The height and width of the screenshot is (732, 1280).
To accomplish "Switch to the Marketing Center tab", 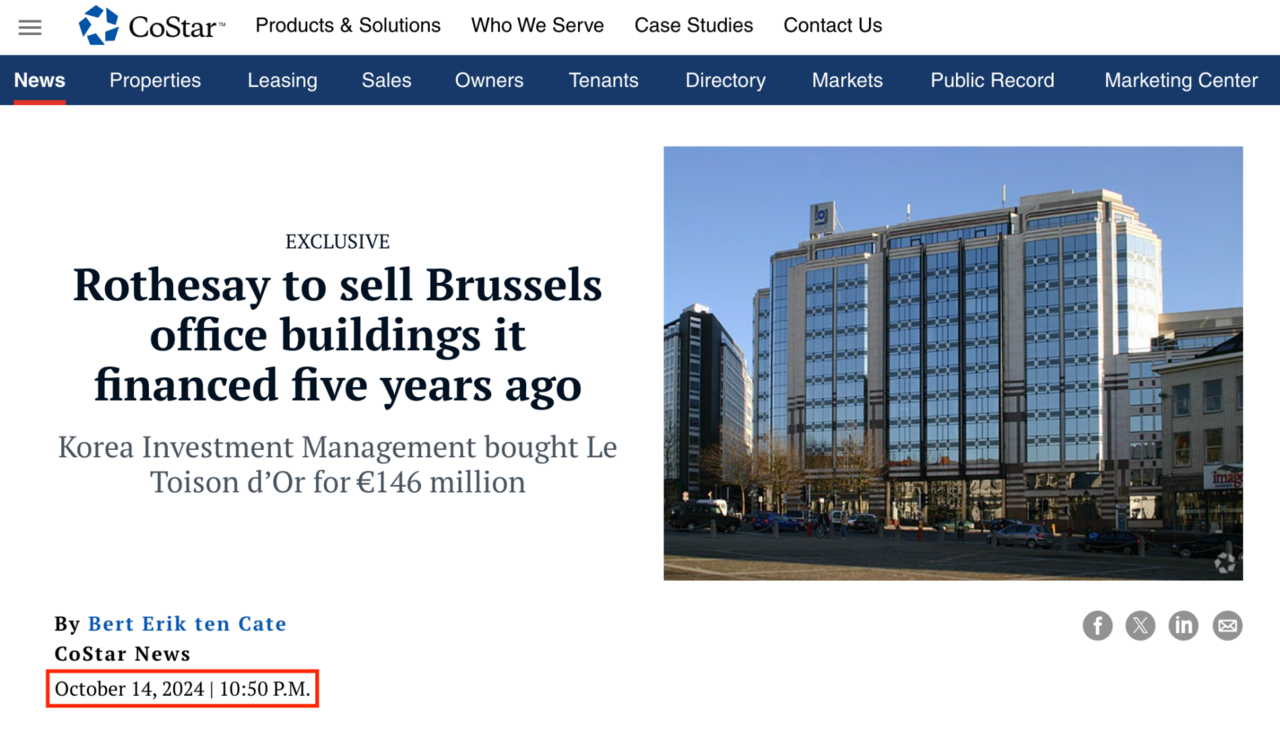I will (1181, 81).
